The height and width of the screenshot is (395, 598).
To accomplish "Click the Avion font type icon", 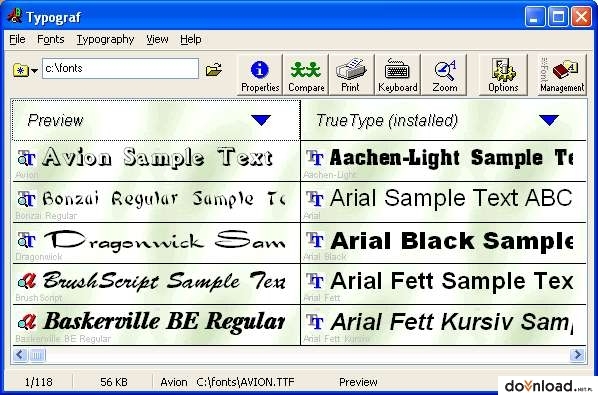I will (26, 158).
